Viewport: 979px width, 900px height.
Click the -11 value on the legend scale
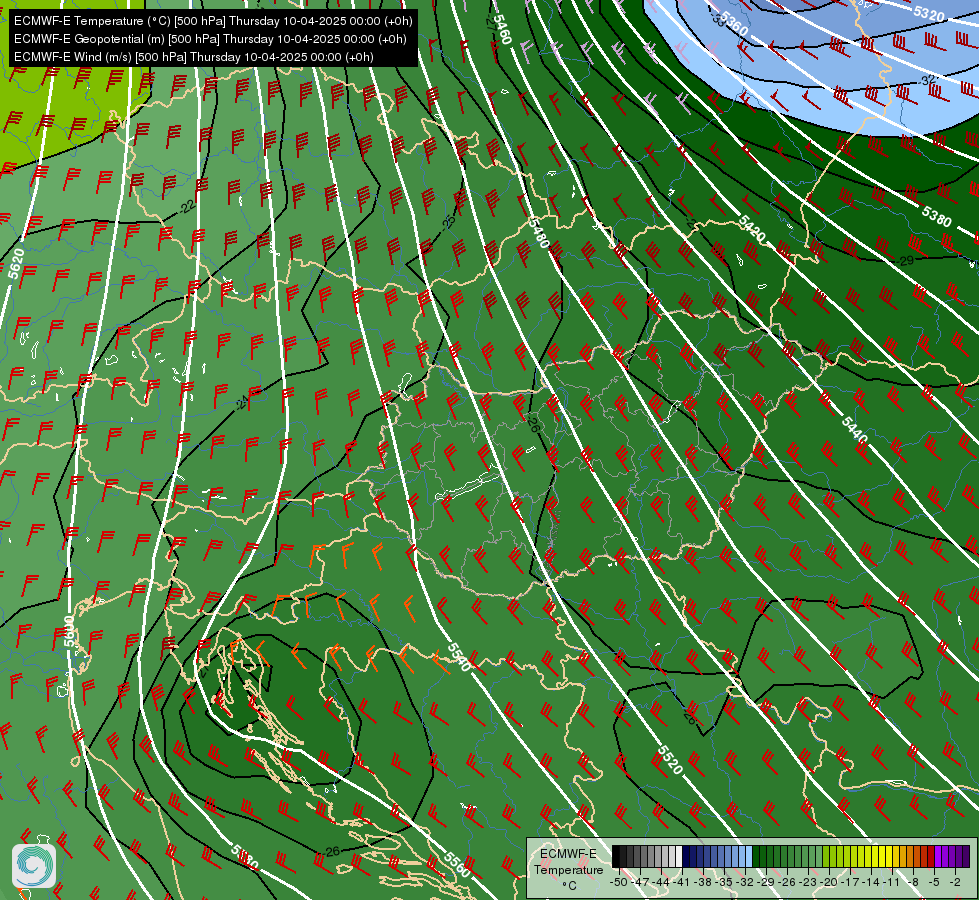coord(890,882)
